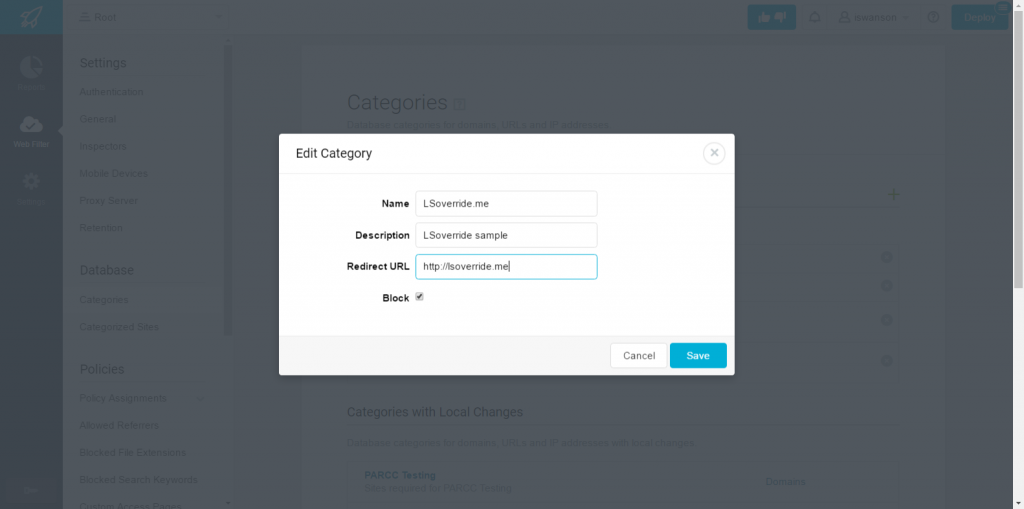The height and width of the screenshot is (509, 1024).
Task: Click the plus icon to add category
Action: tap(893, 194)
